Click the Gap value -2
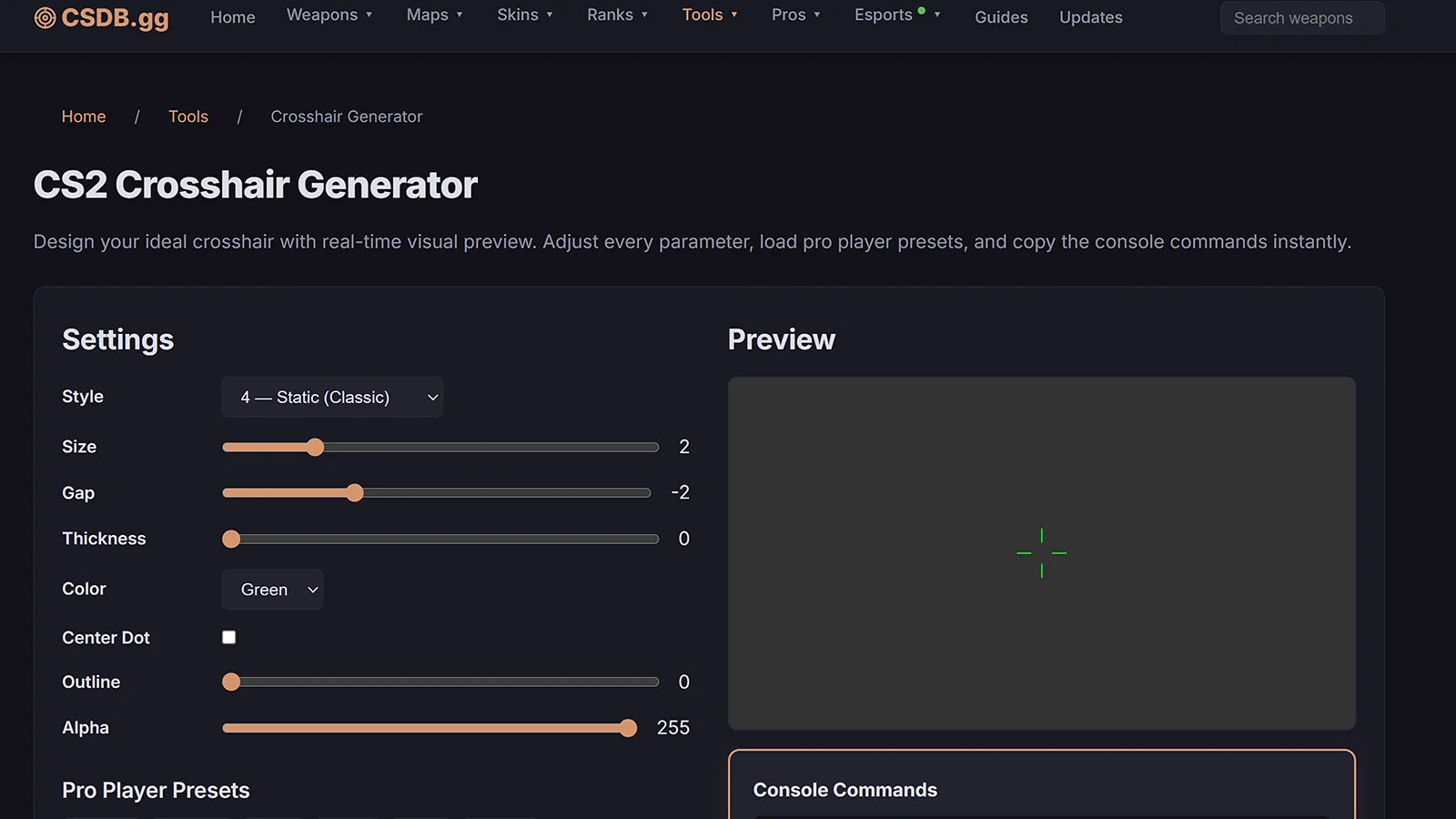 681,492
